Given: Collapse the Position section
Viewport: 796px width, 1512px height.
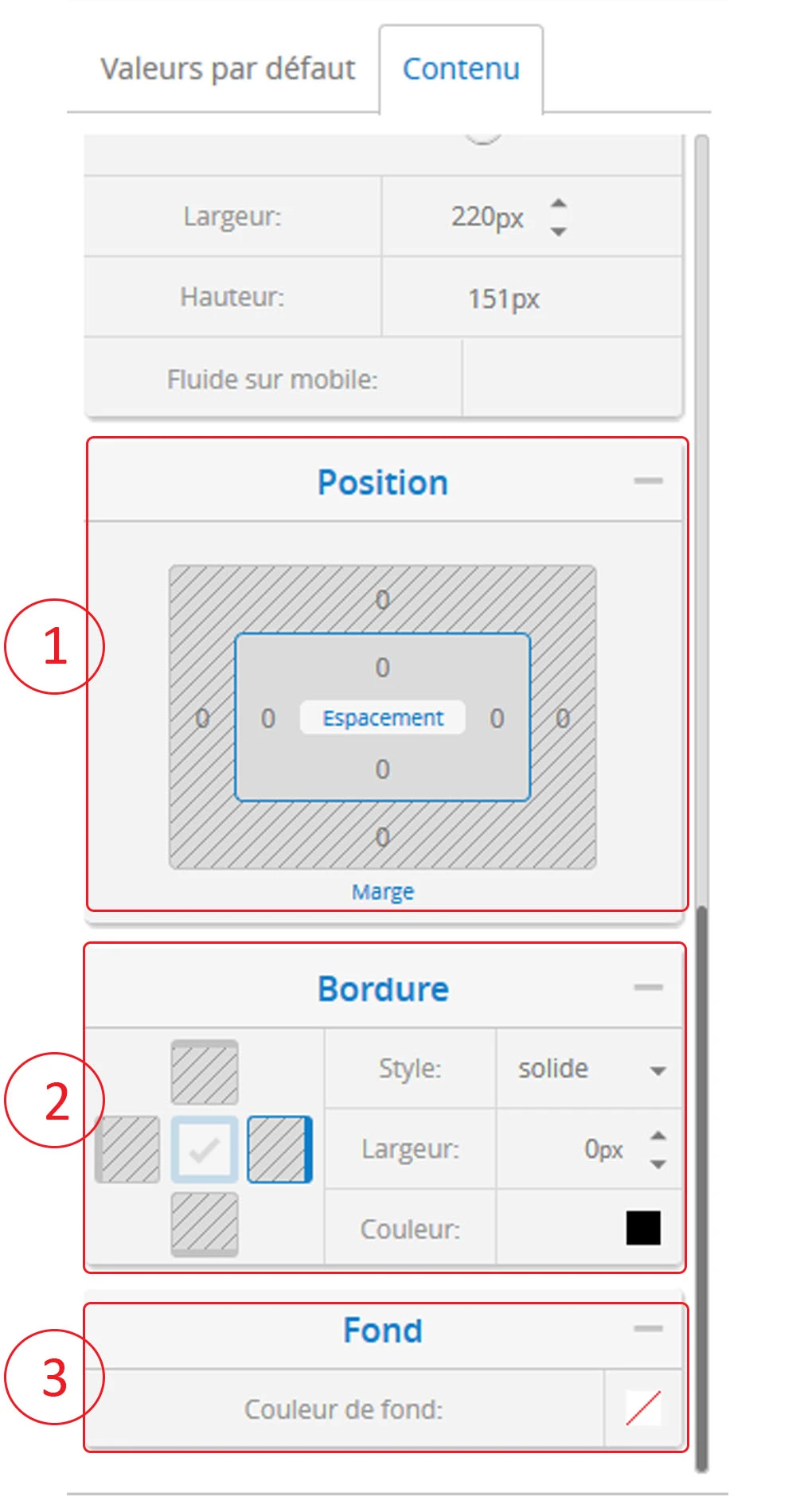Looking at the screenshot, I should (x=648, y=481).
